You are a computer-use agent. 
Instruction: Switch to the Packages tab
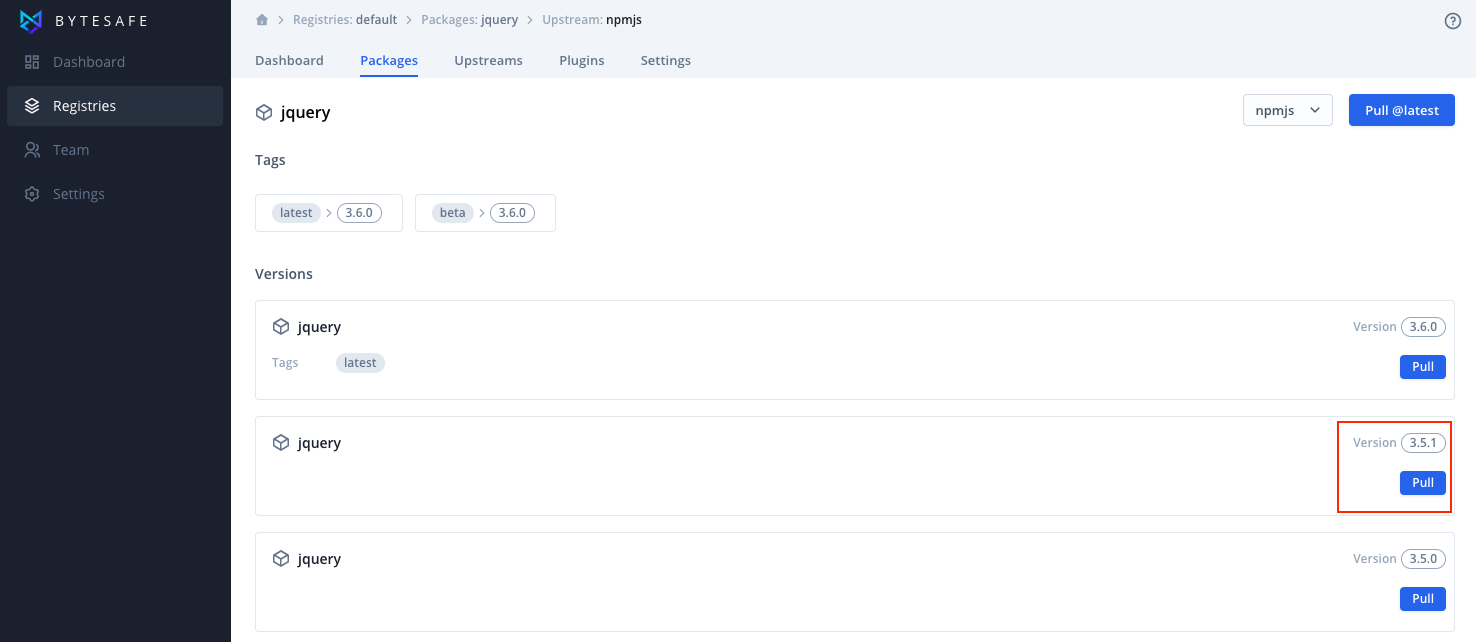pos(389,60)
